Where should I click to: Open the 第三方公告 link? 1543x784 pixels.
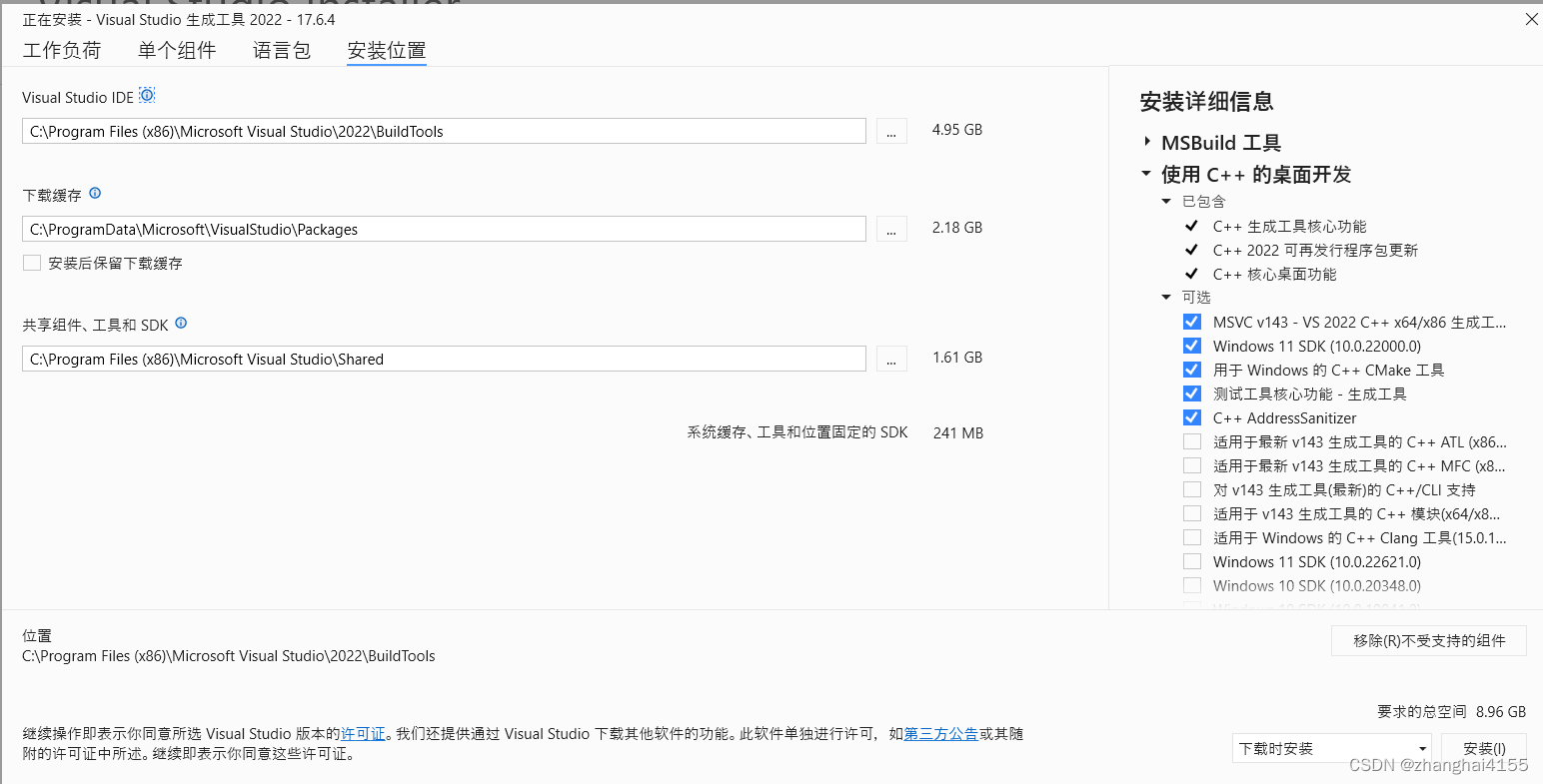tap(940, 734)
